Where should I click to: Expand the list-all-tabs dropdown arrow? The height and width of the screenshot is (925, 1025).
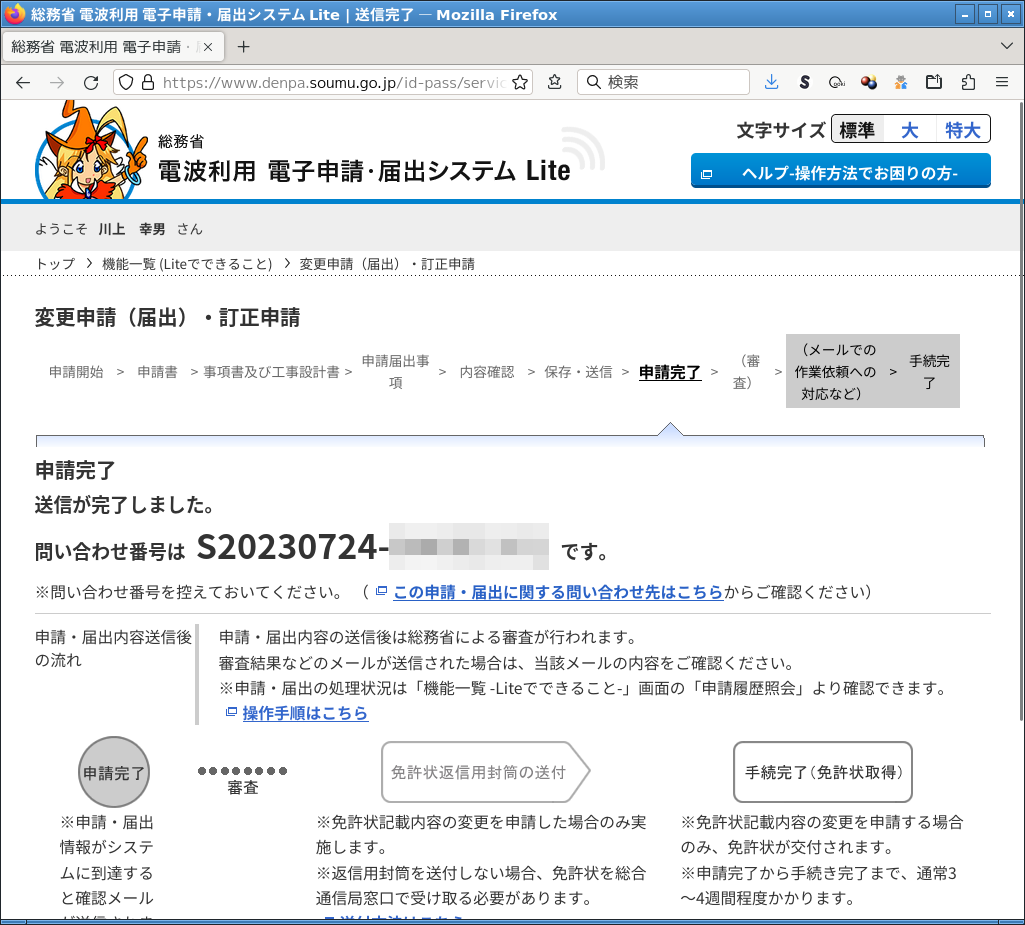coord(1006,46)
